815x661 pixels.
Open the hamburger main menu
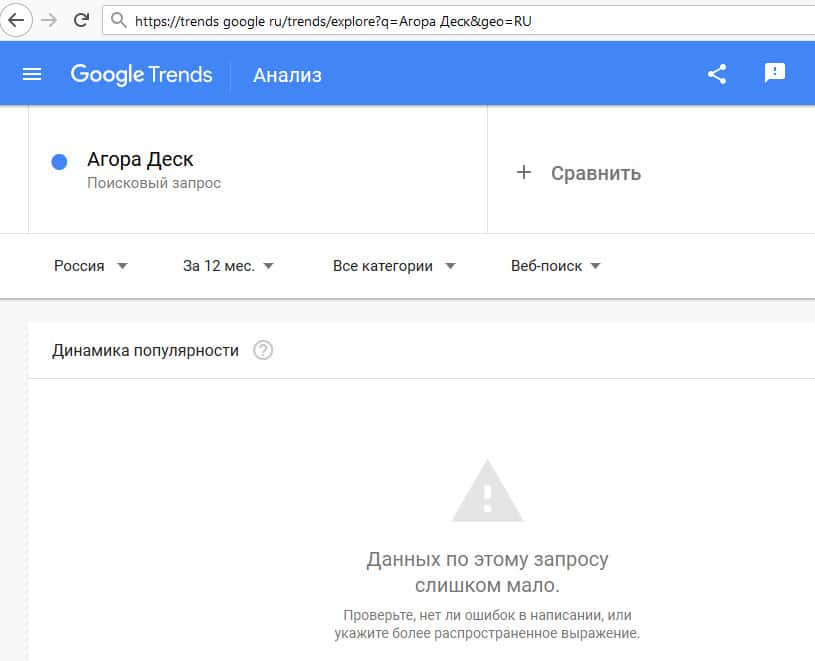(32, 74)
